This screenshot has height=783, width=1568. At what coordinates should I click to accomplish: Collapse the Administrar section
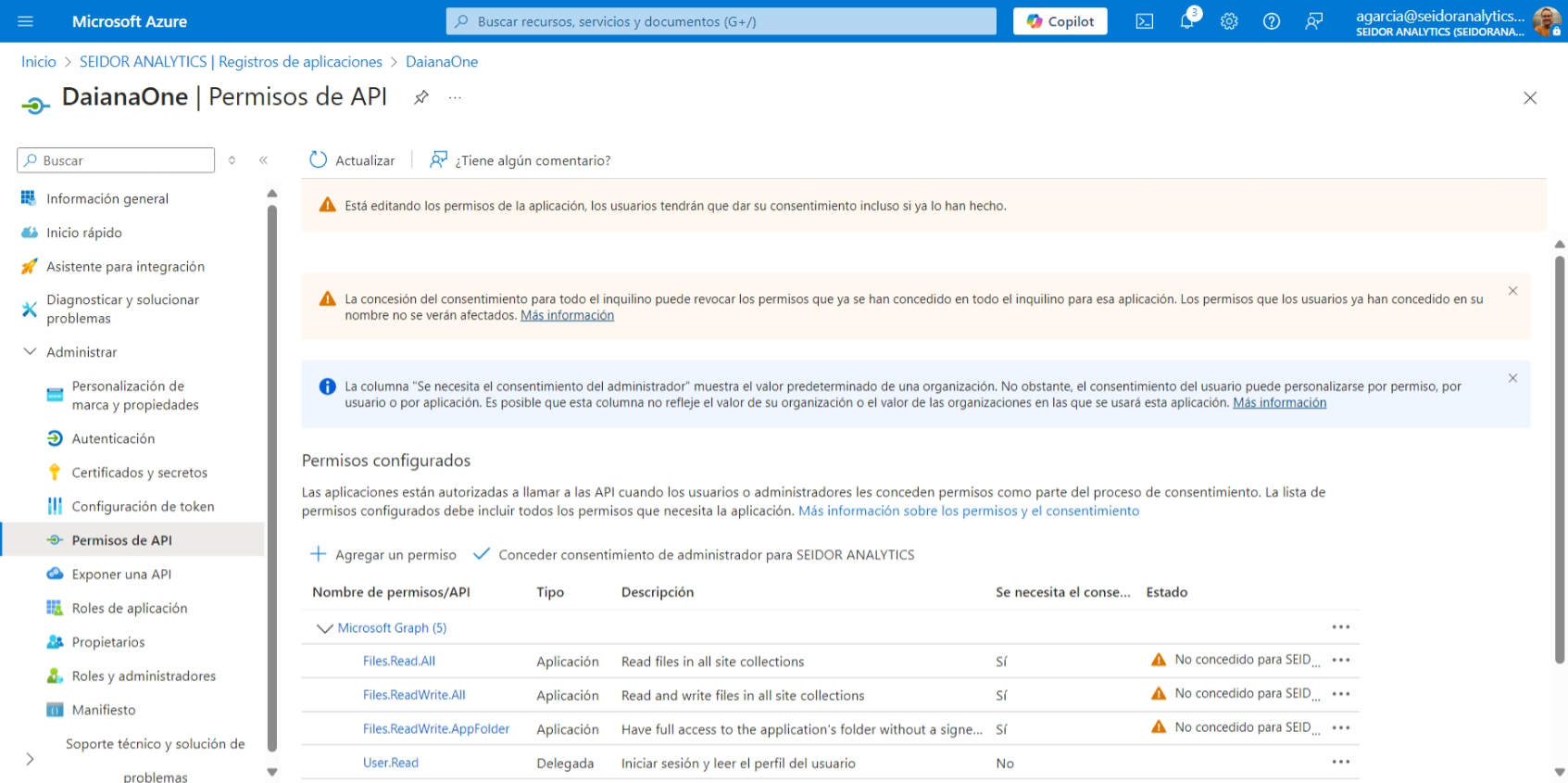tap(30, 352)
